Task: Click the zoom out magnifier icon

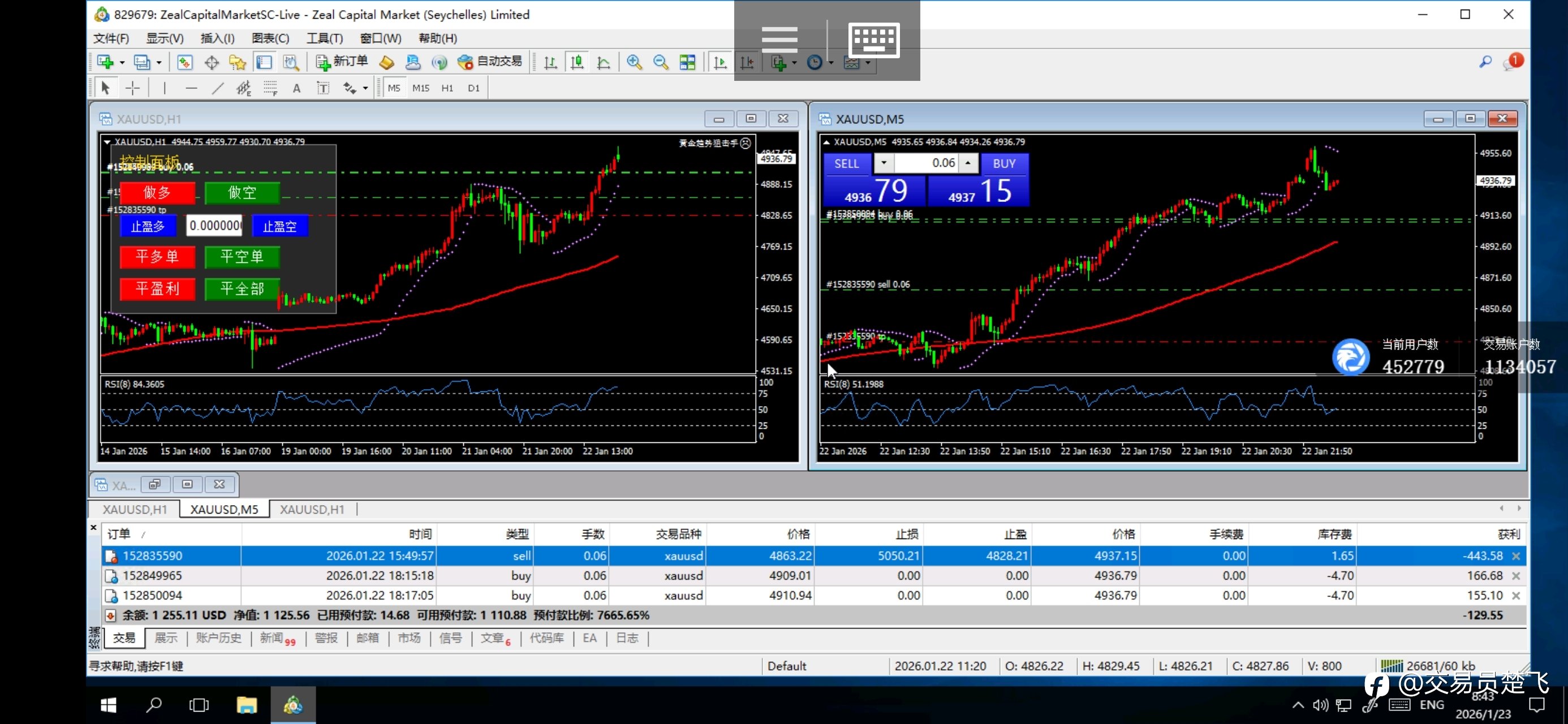Action: [661, 62]
